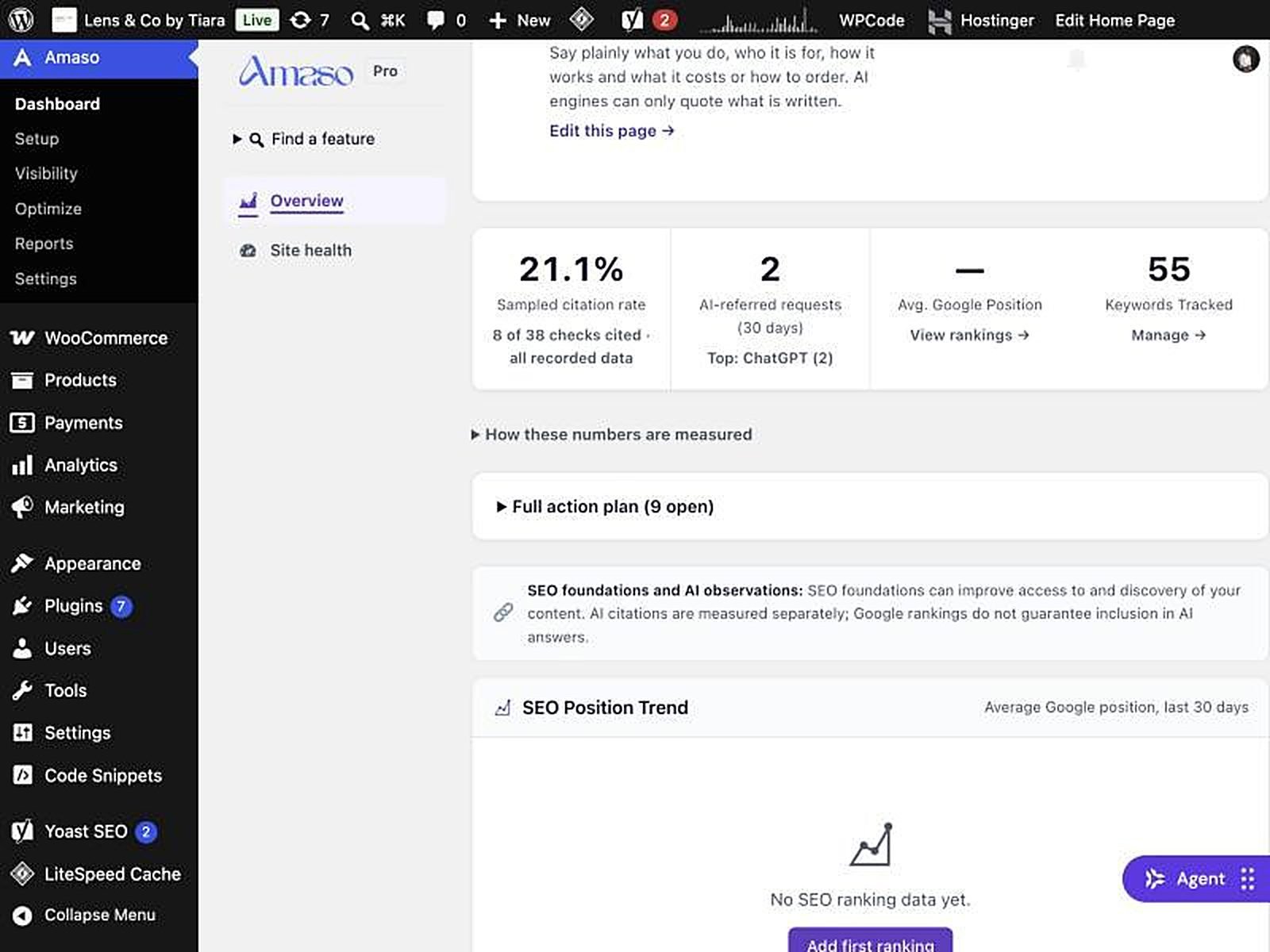This screenshot has width=1270, height=952.
Task: Select Dashboard in Amaso submenu
Action: (57, 104)
